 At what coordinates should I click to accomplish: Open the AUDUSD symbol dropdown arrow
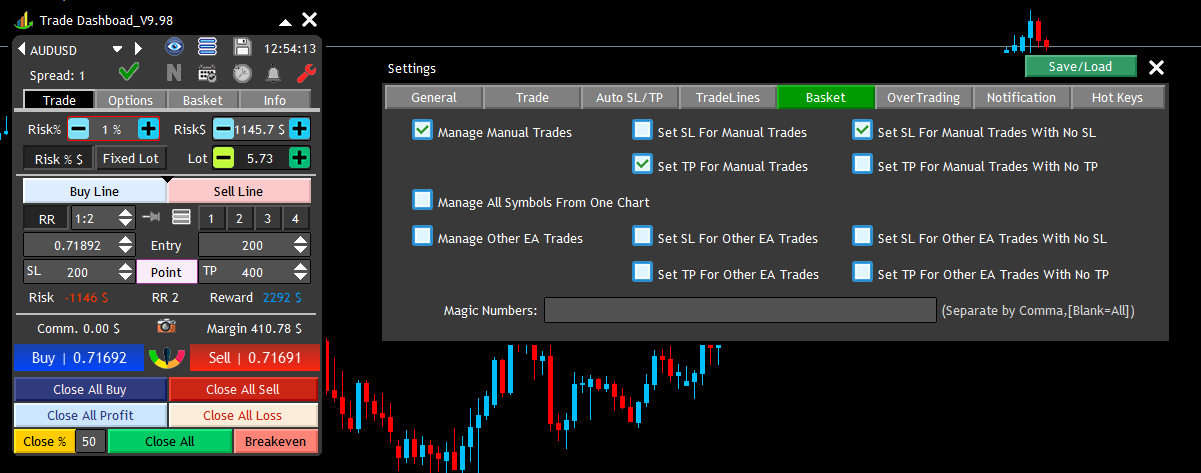click(x=117, y=48)
